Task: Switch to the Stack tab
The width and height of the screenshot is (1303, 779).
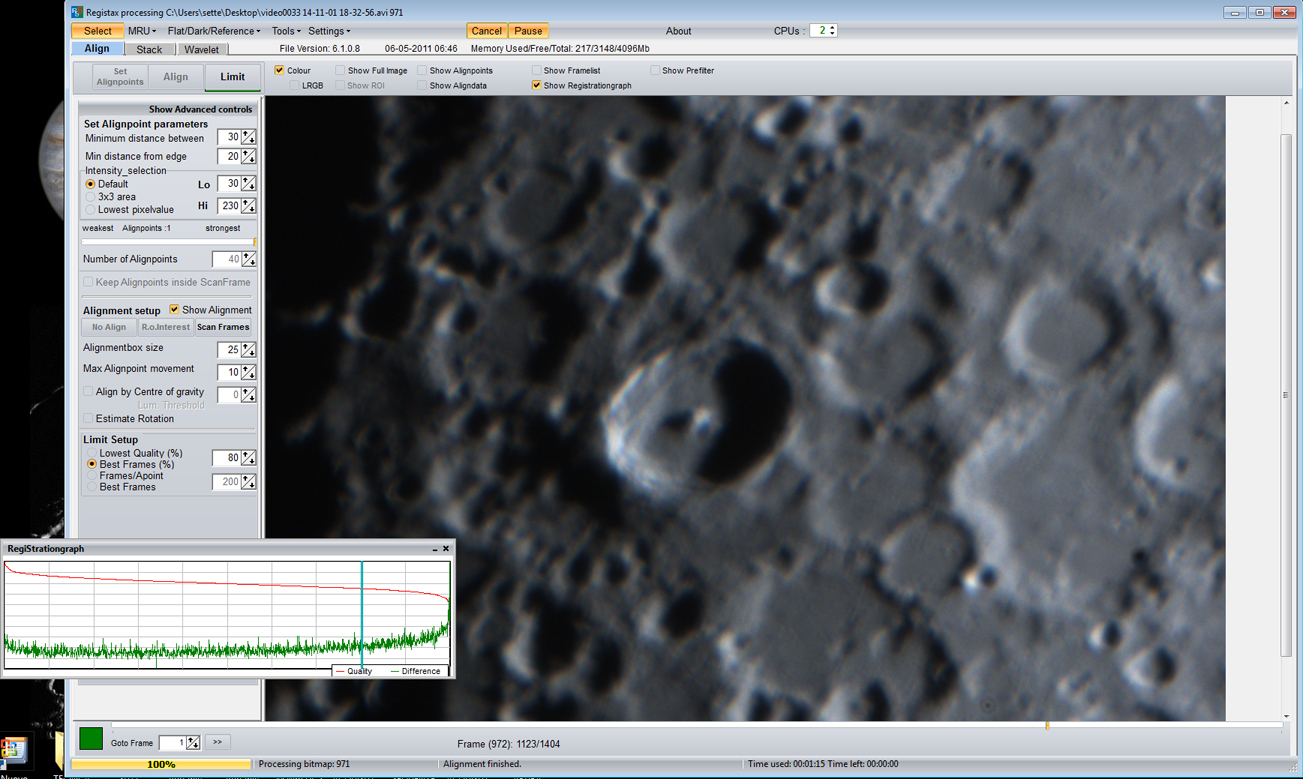Action: click(x=149, y=49)
